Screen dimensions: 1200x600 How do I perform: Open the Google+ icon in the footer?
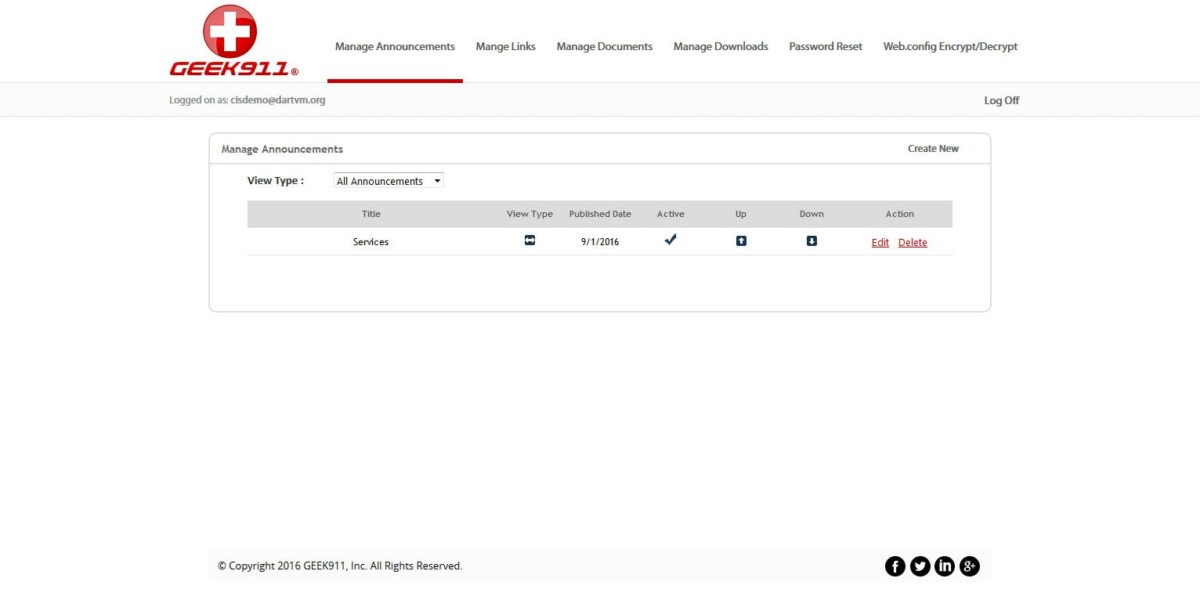[968, 565]
